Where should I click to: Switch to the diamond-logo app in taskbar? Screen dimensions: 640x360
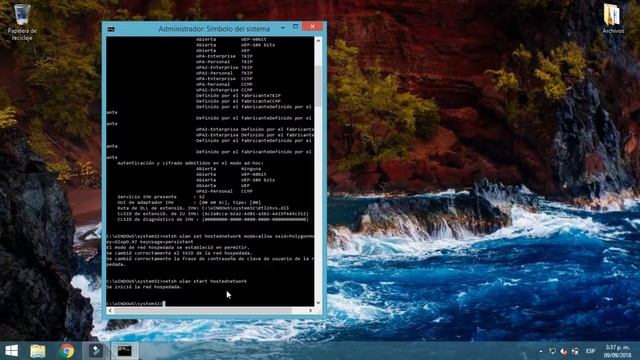[96, 351]
